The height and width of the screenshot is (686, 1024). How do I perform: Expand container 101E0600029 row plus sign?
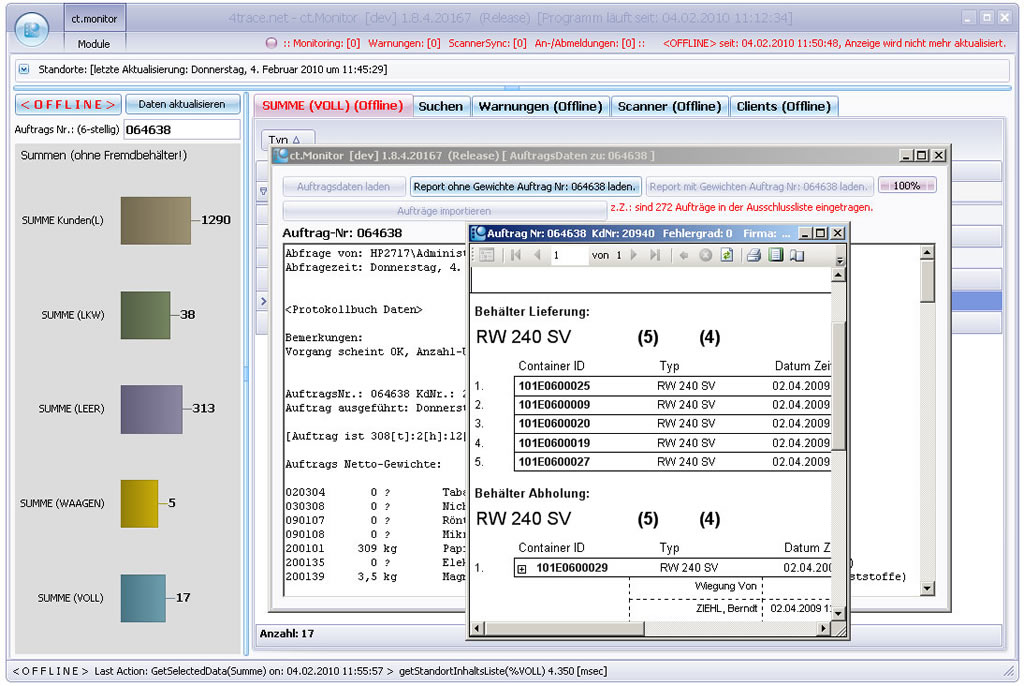(521, 568)
